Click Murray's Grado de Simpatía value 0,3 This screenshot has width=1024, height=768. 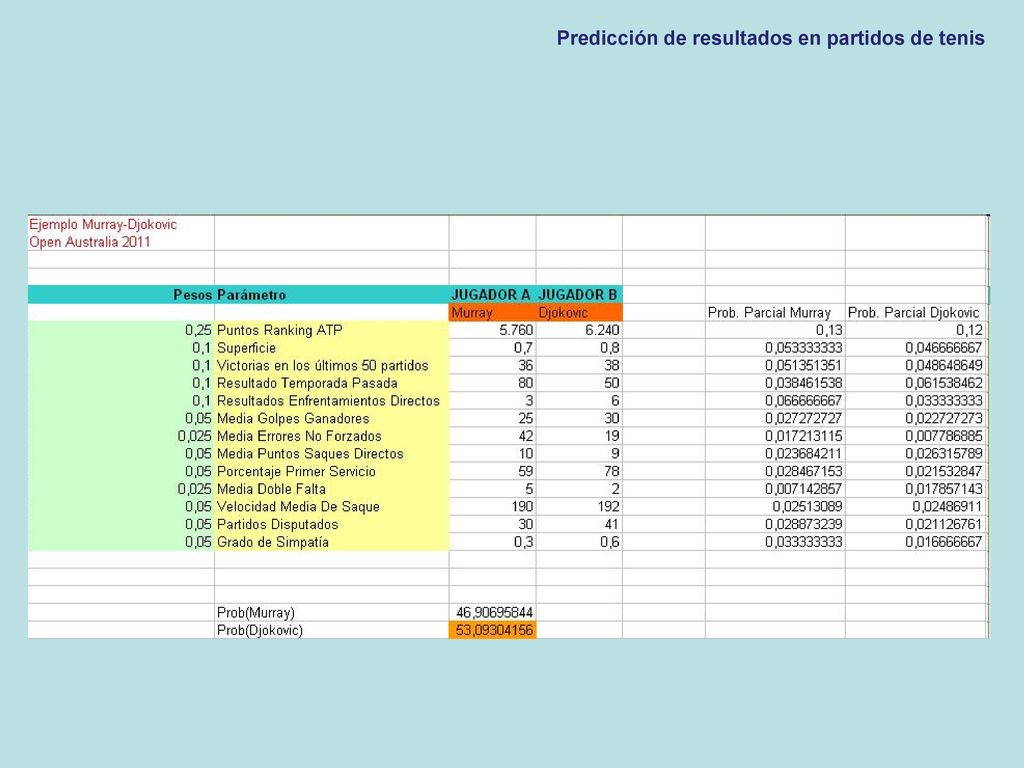coord(524,541)
